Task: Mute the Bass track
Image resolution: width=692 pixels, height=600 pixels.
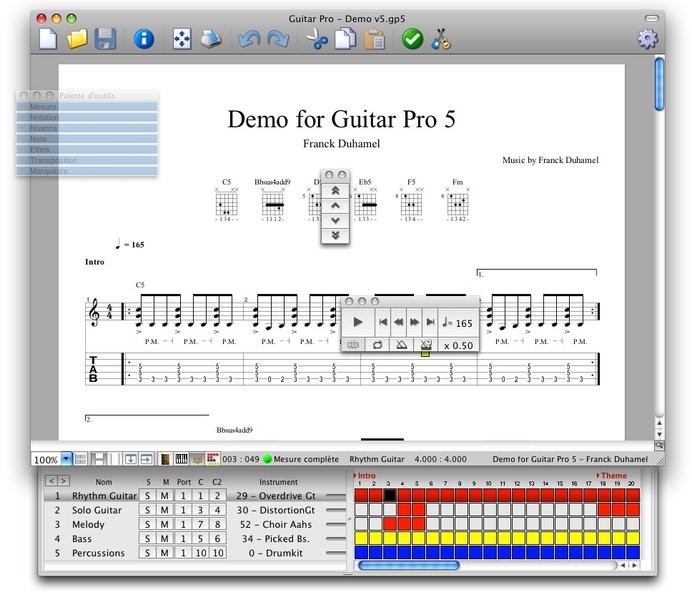Action: coord(164,538)
